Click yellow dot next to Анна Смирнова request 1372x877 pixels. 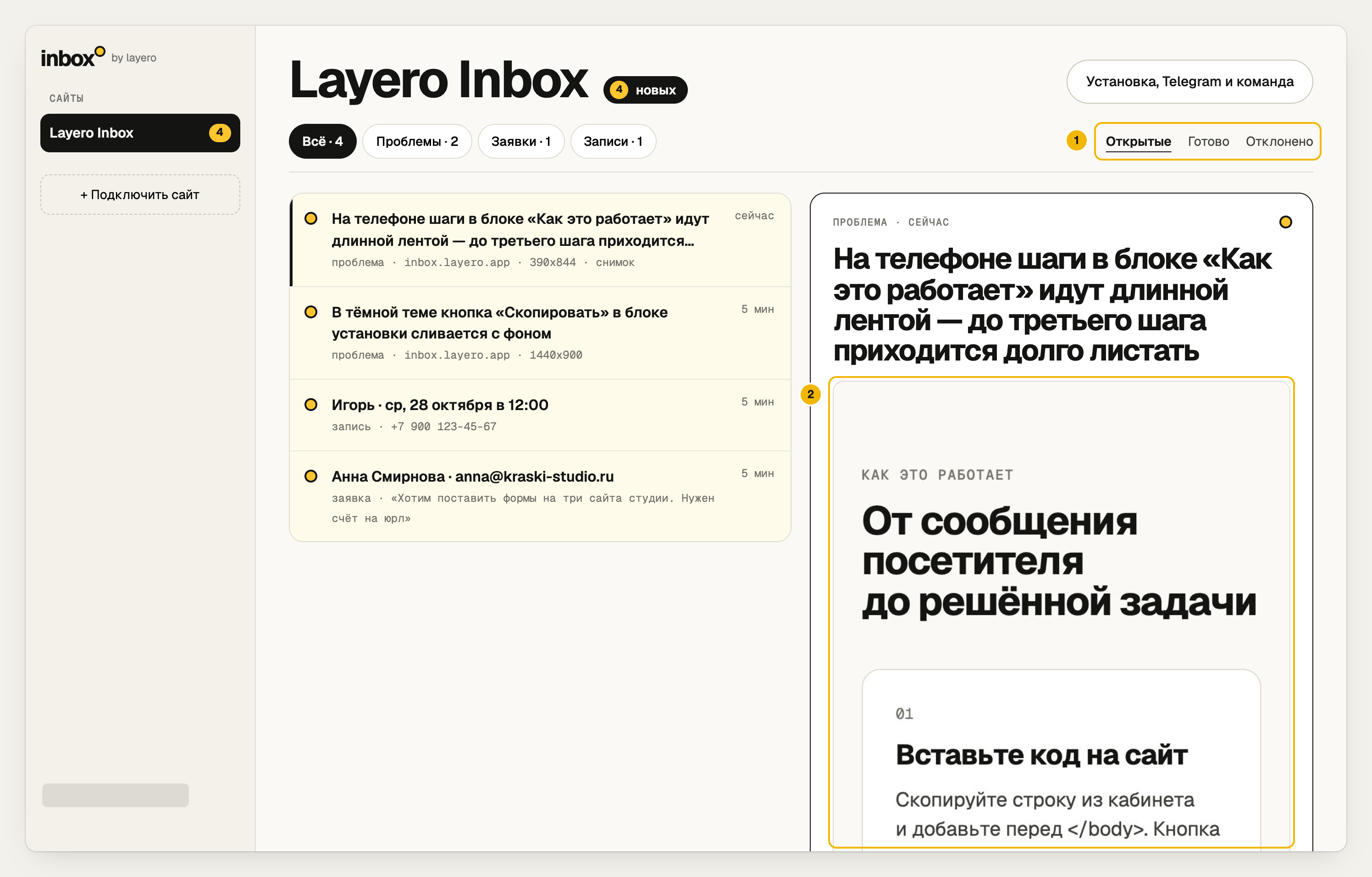pyautogui.click(x=311, y=477)
